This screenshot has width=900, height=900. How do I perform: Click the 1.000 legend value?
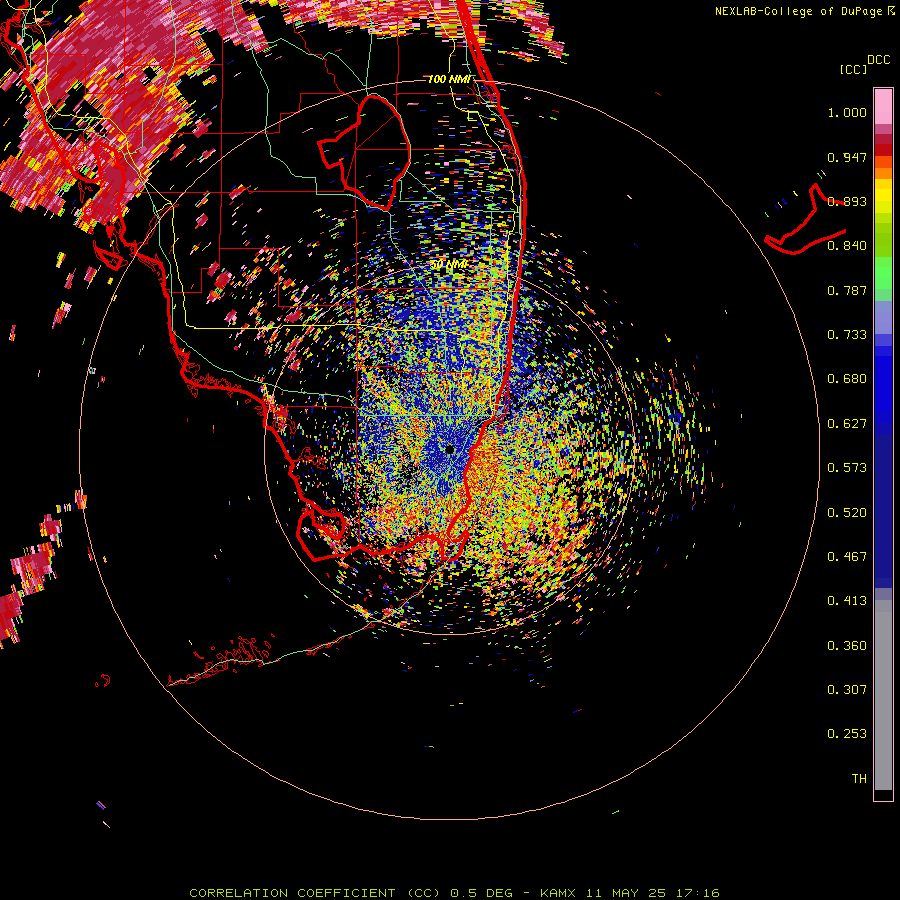click(847, 112)
